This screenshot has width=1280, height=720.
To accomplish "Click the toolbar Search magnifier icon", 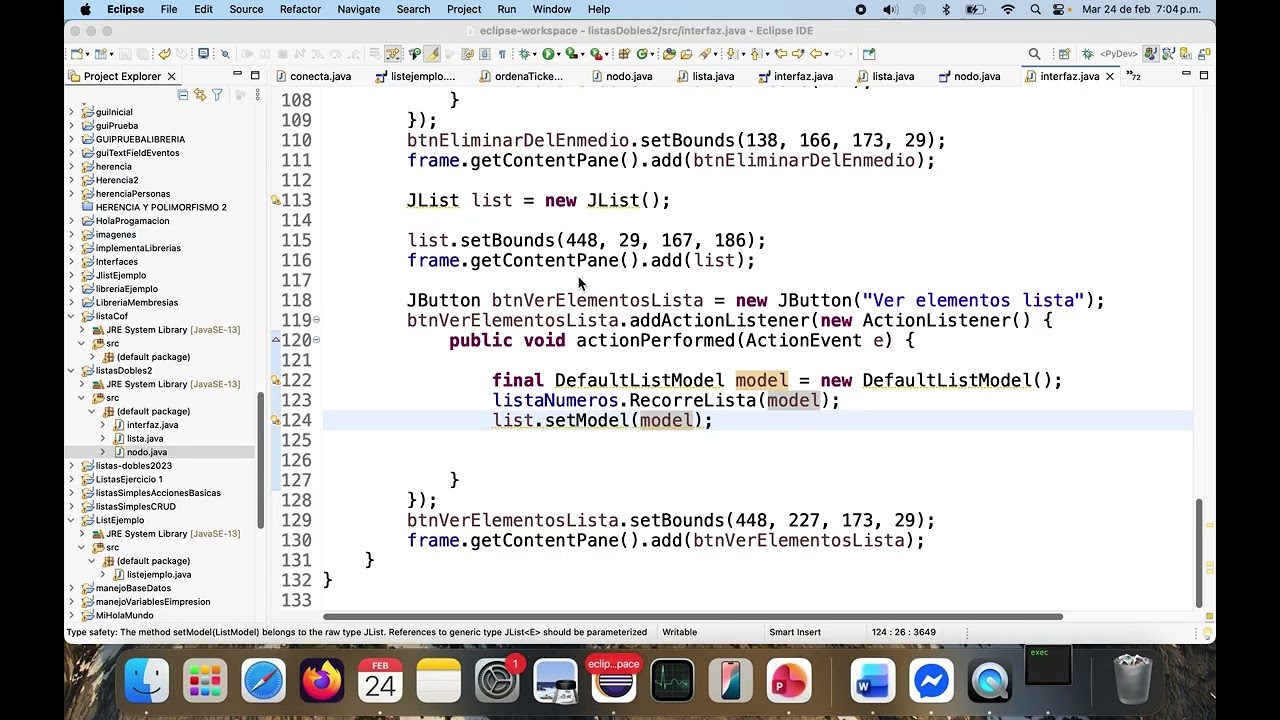I will click(1035, 53).
